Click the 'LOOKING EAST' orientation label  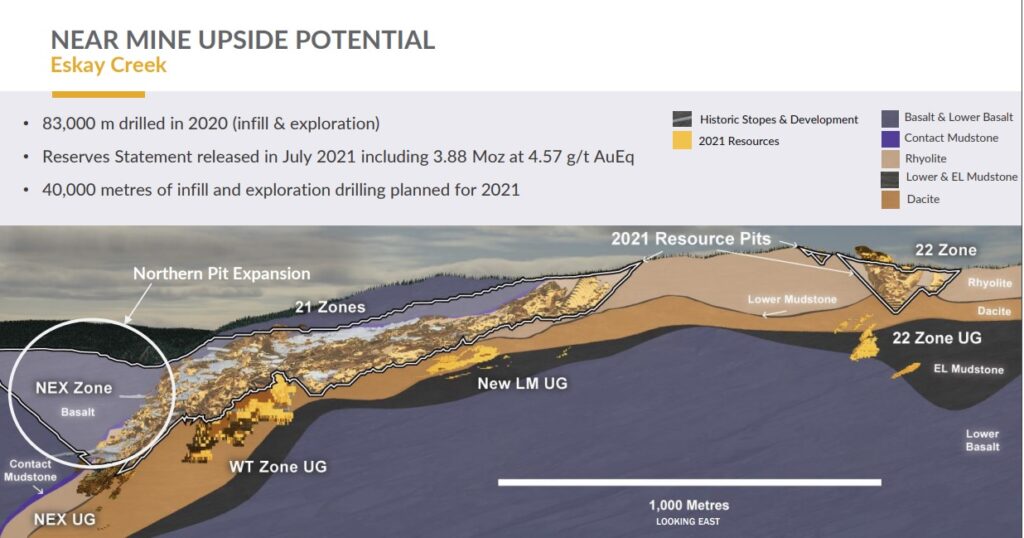click(688, 522)
